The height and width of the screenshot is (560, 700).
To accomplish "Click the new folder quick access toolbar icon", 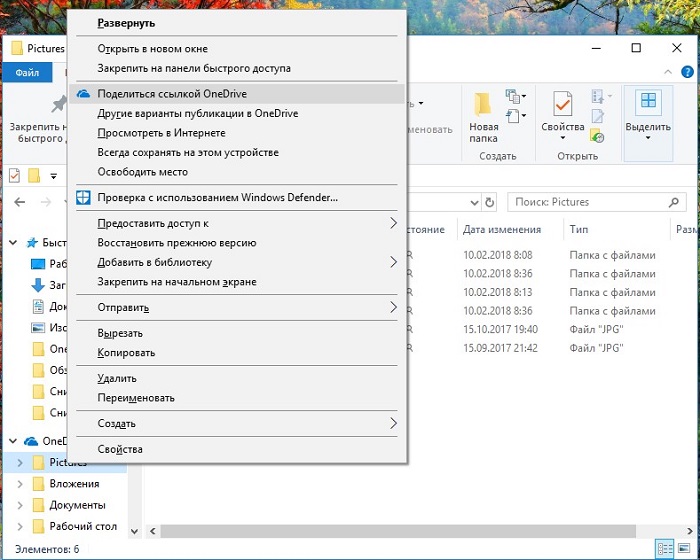I will coord(34,176).
